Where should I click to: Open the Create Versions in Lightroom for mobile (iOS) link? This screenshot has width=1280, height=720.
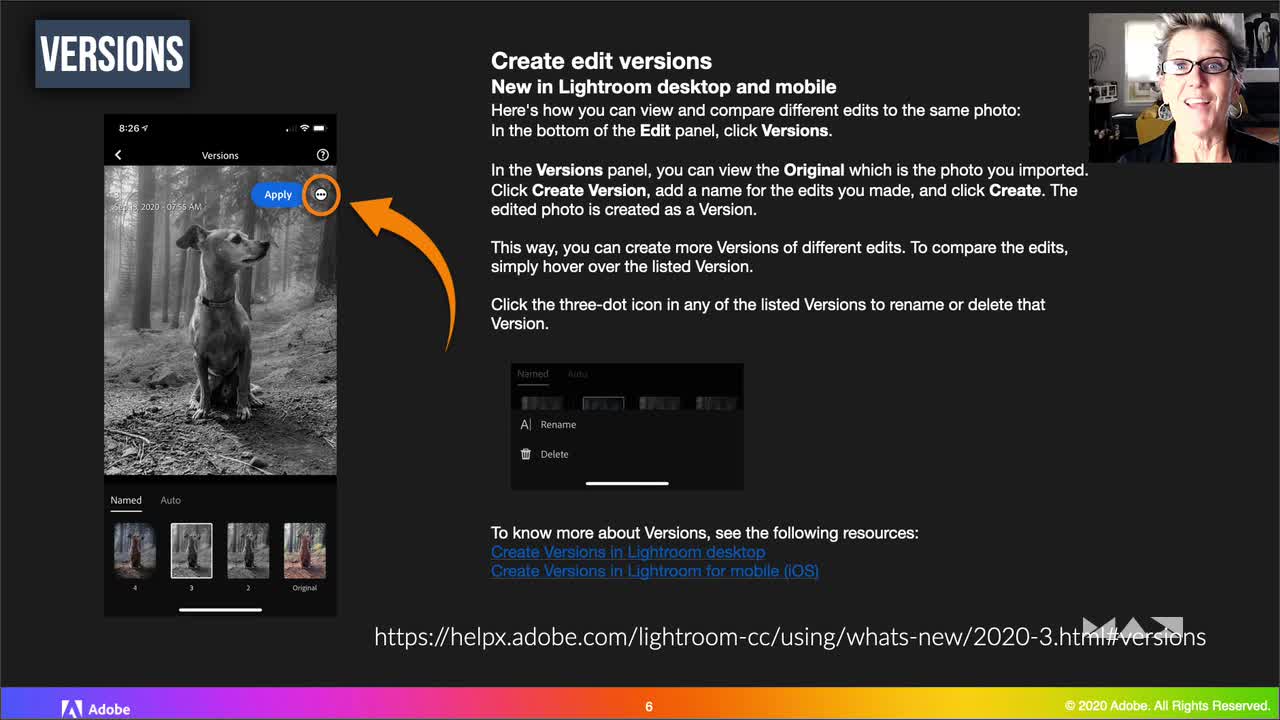coord(655,571)
